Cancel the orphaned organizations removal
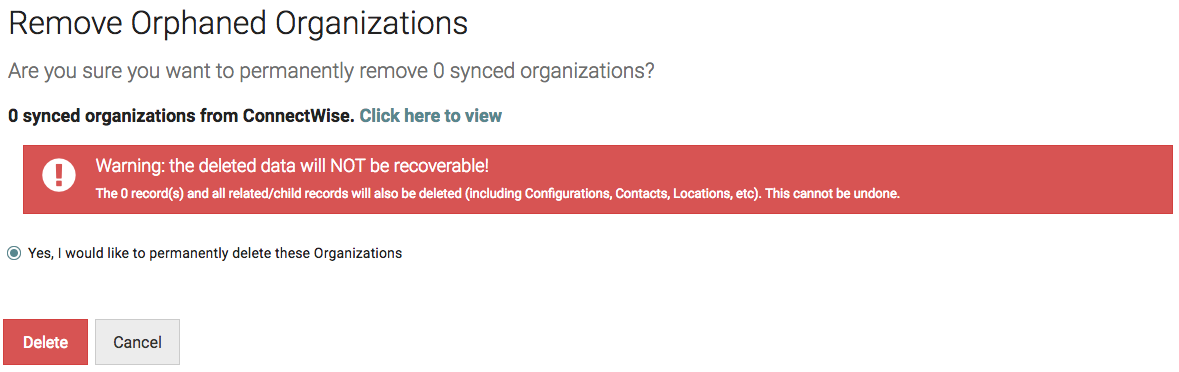The height and width of the screenshot is (372, 1179). [138, 342]
